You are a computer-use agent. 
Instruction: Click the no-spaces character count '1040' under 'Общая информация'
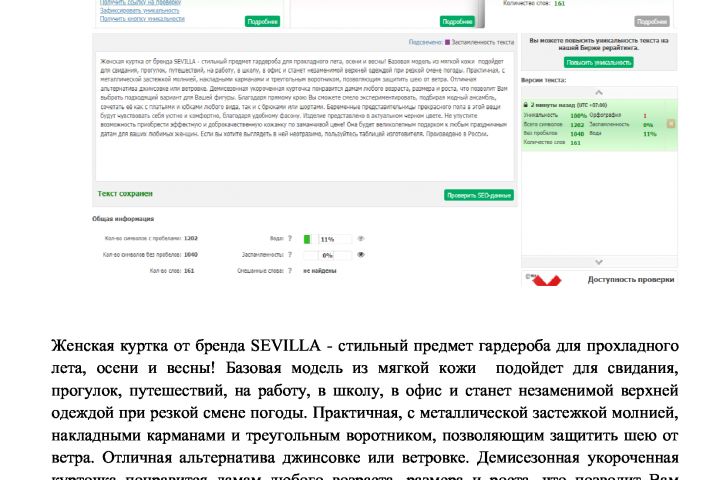pos(191,254)
